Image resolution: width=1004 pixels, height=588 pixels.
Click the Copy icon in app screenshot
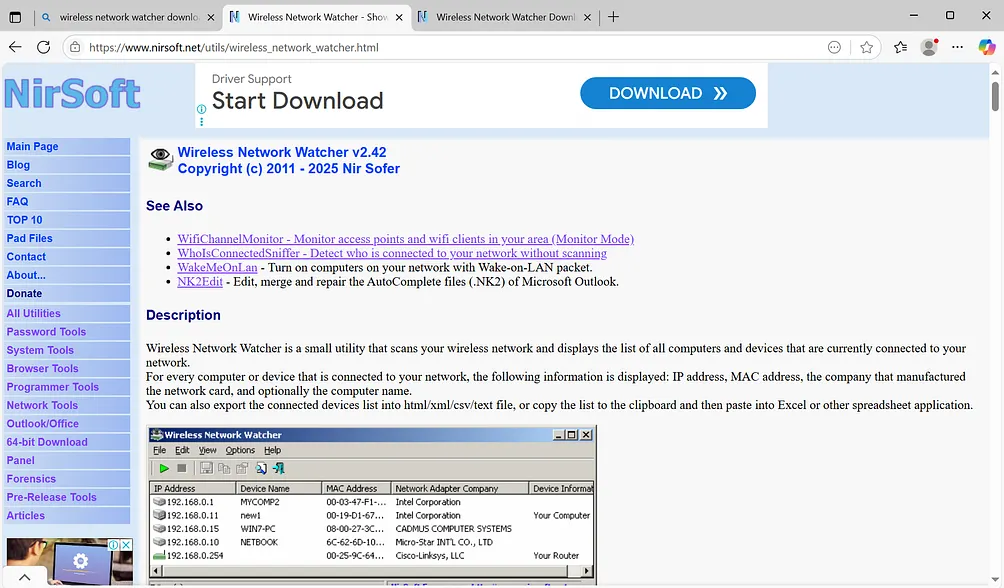click(x=223, y=468)
